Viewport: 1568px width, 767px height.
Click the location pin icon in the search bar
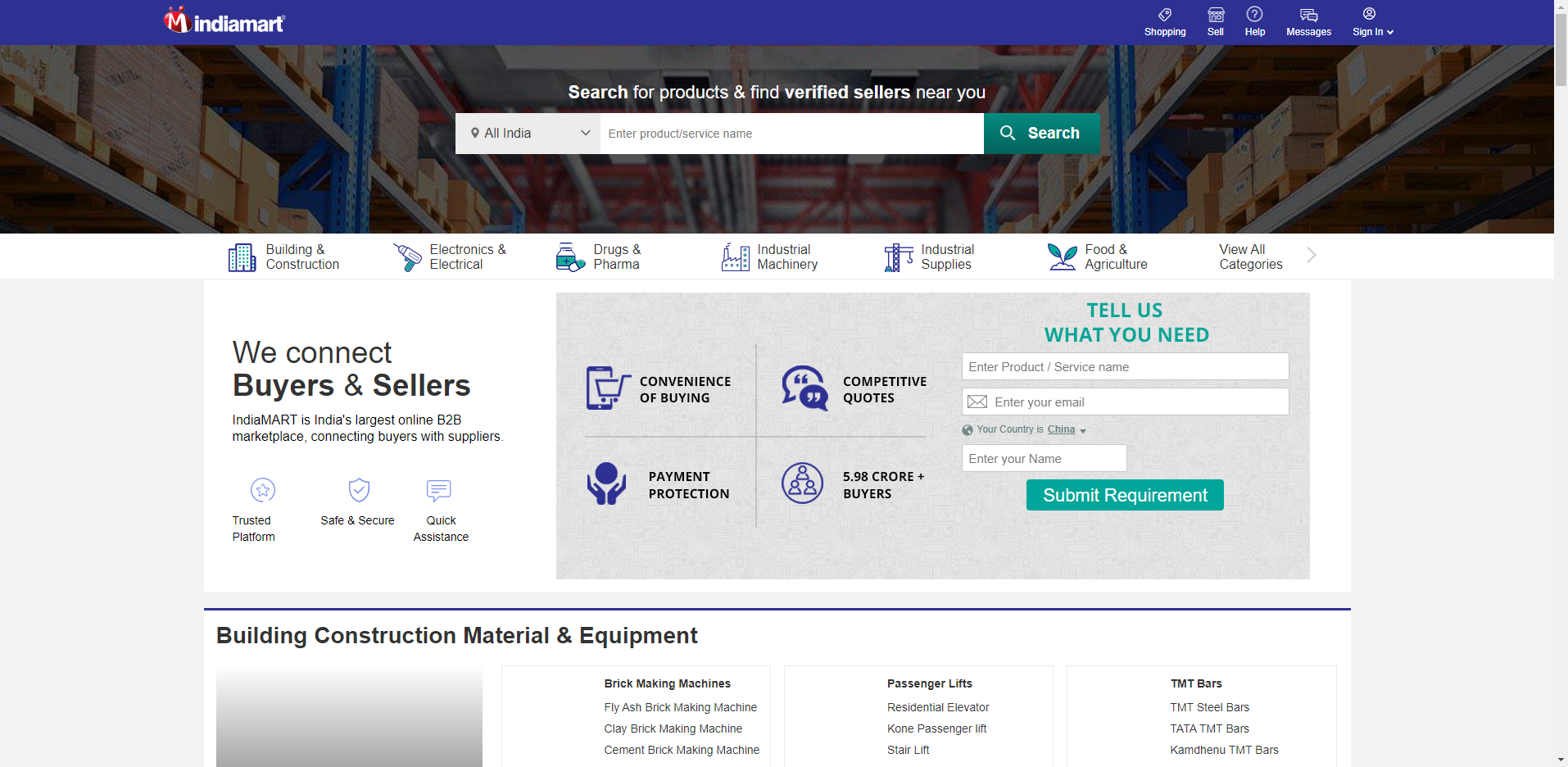pyautogui.click(x=475, y=134)
